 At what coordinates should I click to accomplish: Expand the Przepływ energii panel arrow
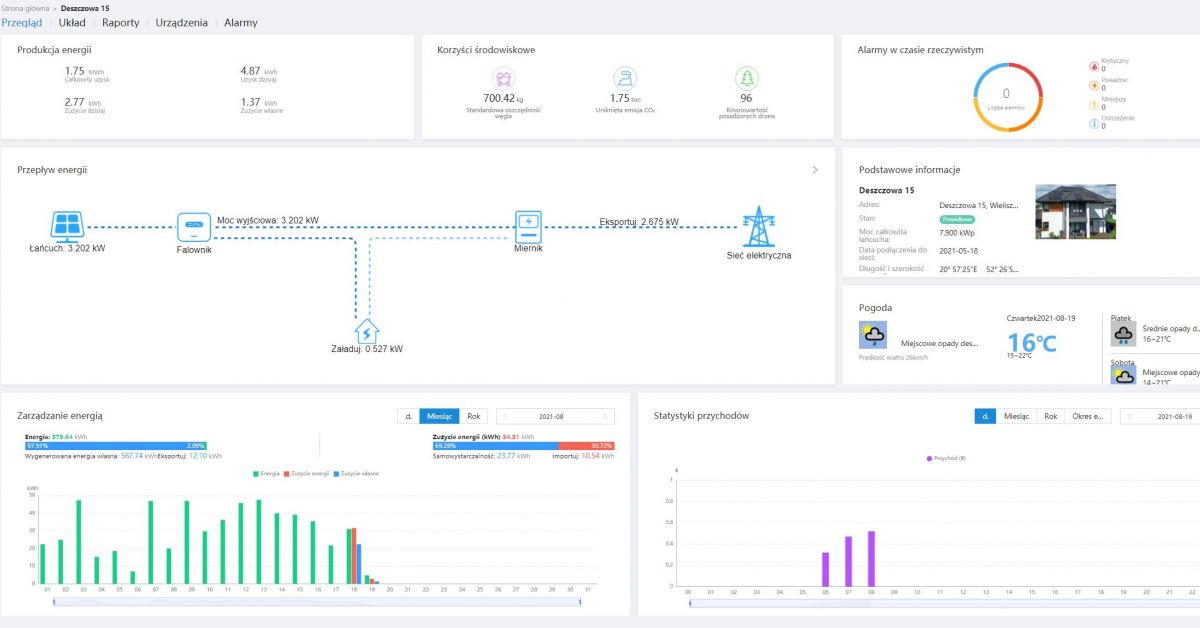(x=815, y=170)
